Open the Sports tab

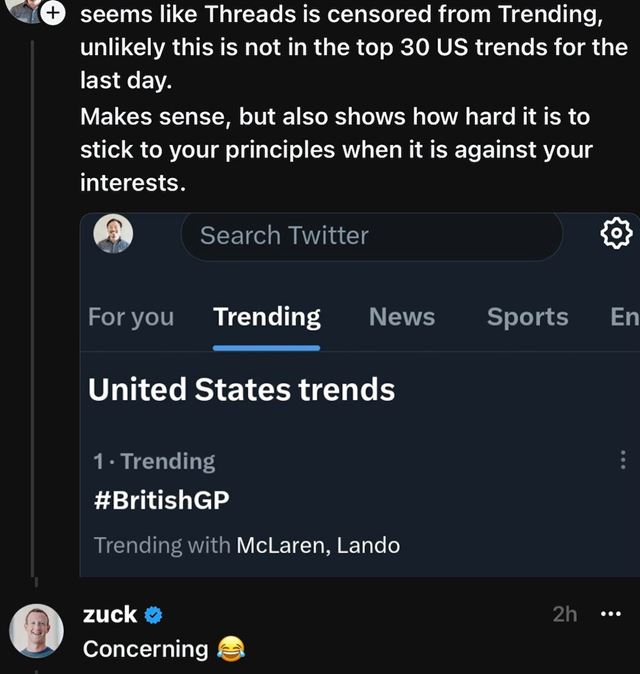[x=527, y=317]
